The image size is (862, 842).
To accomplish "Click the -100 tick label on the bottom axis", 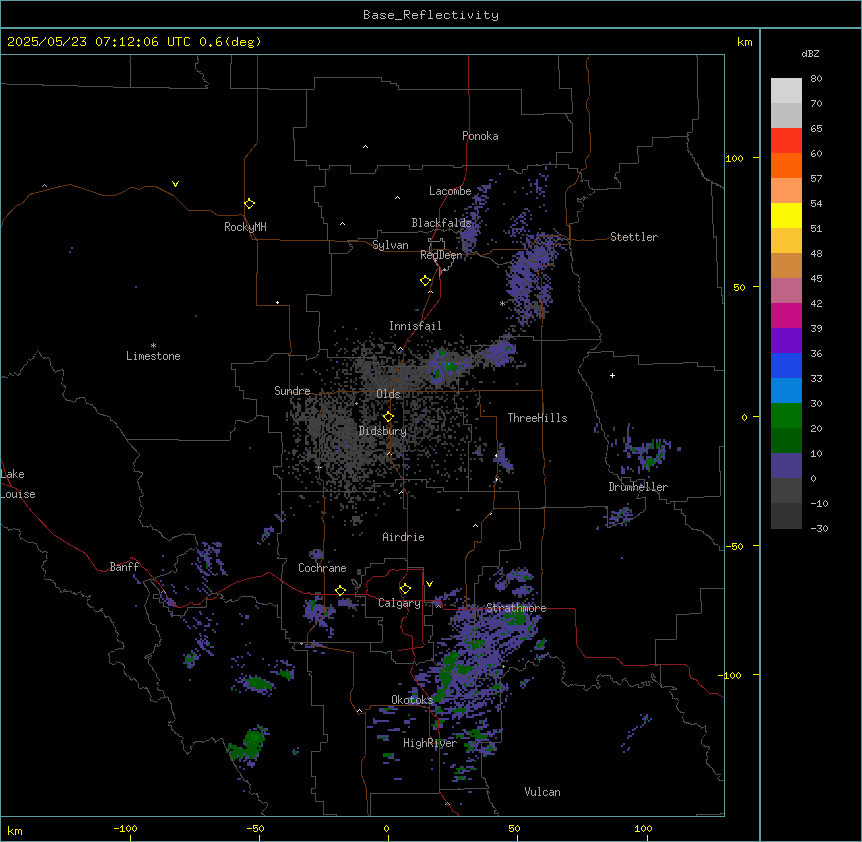I will [125, 829].
